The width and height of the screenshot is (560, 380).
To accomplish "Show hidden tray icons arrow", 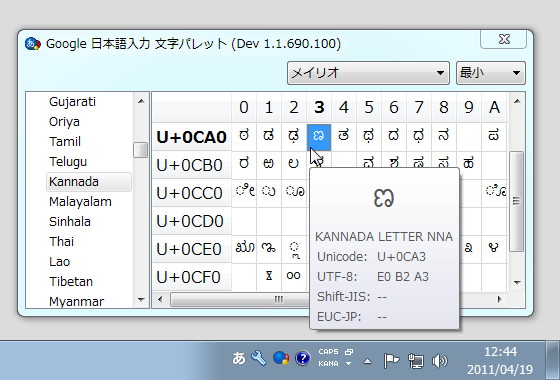I will click(367, 361).
